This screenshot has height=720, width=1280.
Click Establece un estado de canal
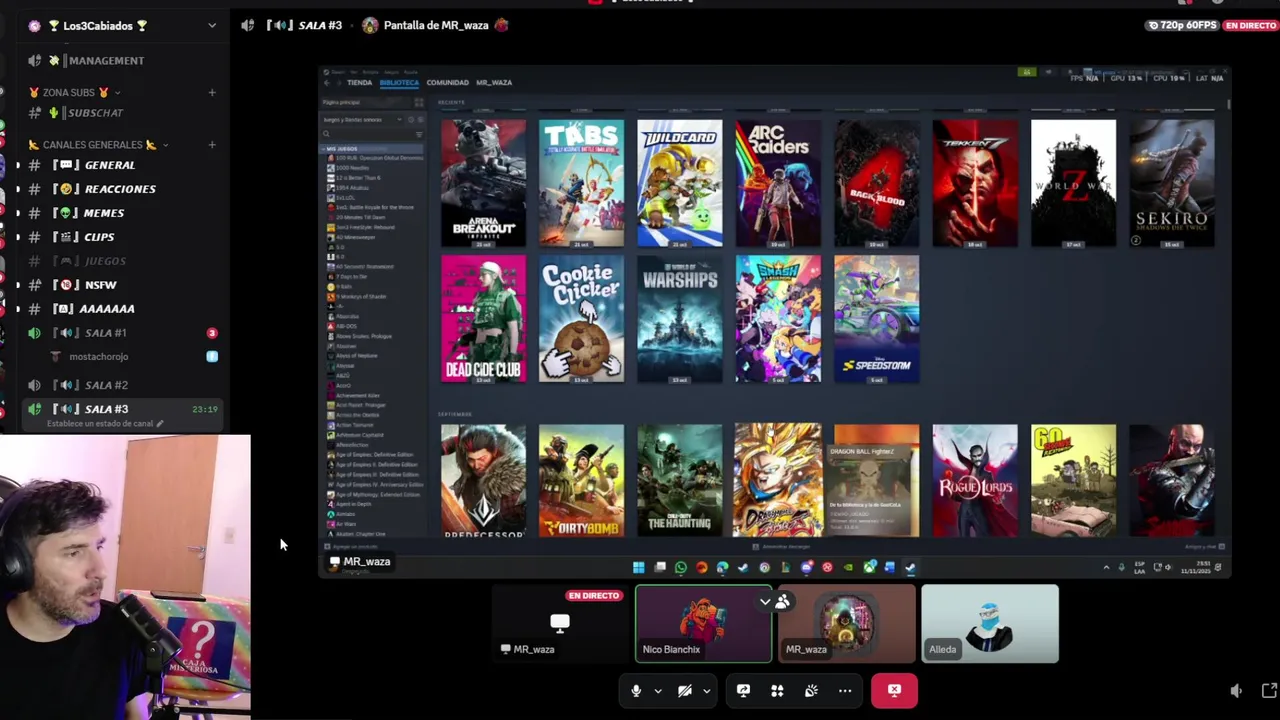click(x=104, y=424)
